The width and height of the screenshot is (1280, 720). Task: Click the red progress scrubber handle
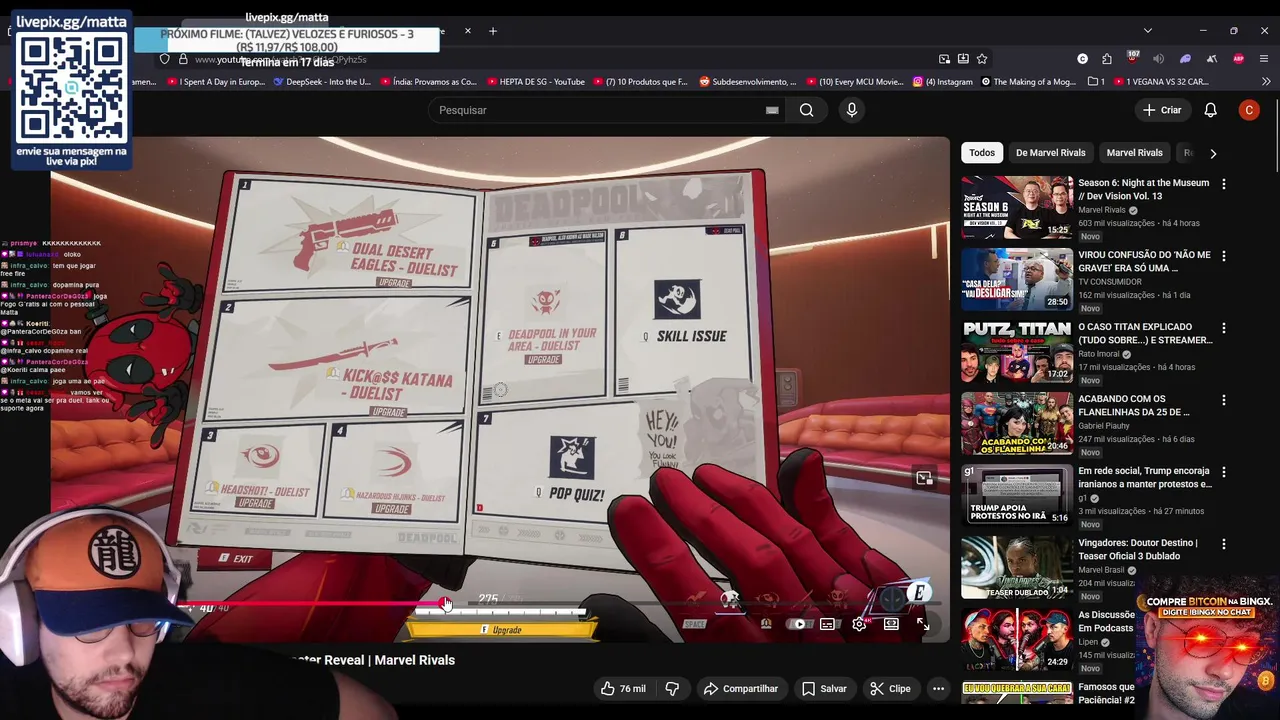pos(445,603)
